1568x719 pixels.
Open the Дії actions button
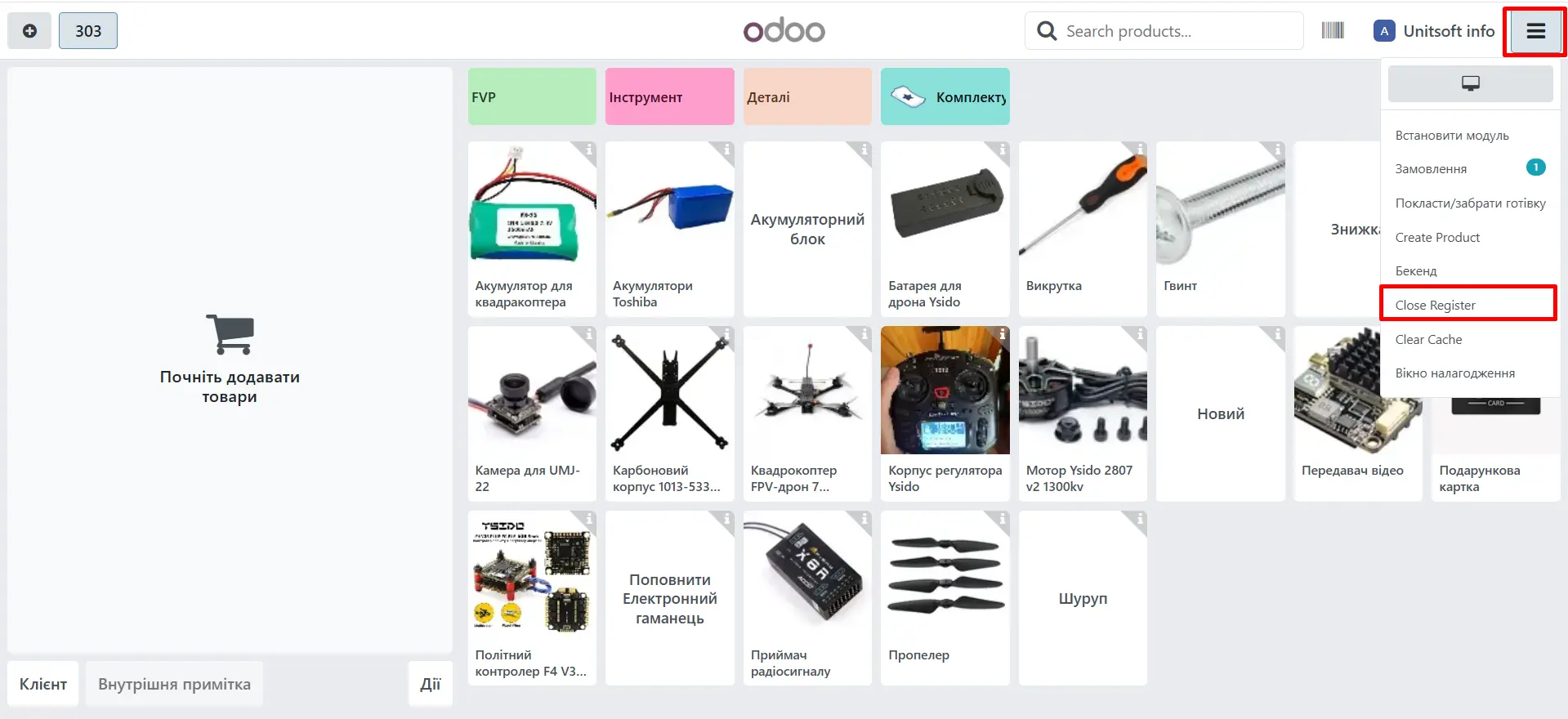click(430, 684)
